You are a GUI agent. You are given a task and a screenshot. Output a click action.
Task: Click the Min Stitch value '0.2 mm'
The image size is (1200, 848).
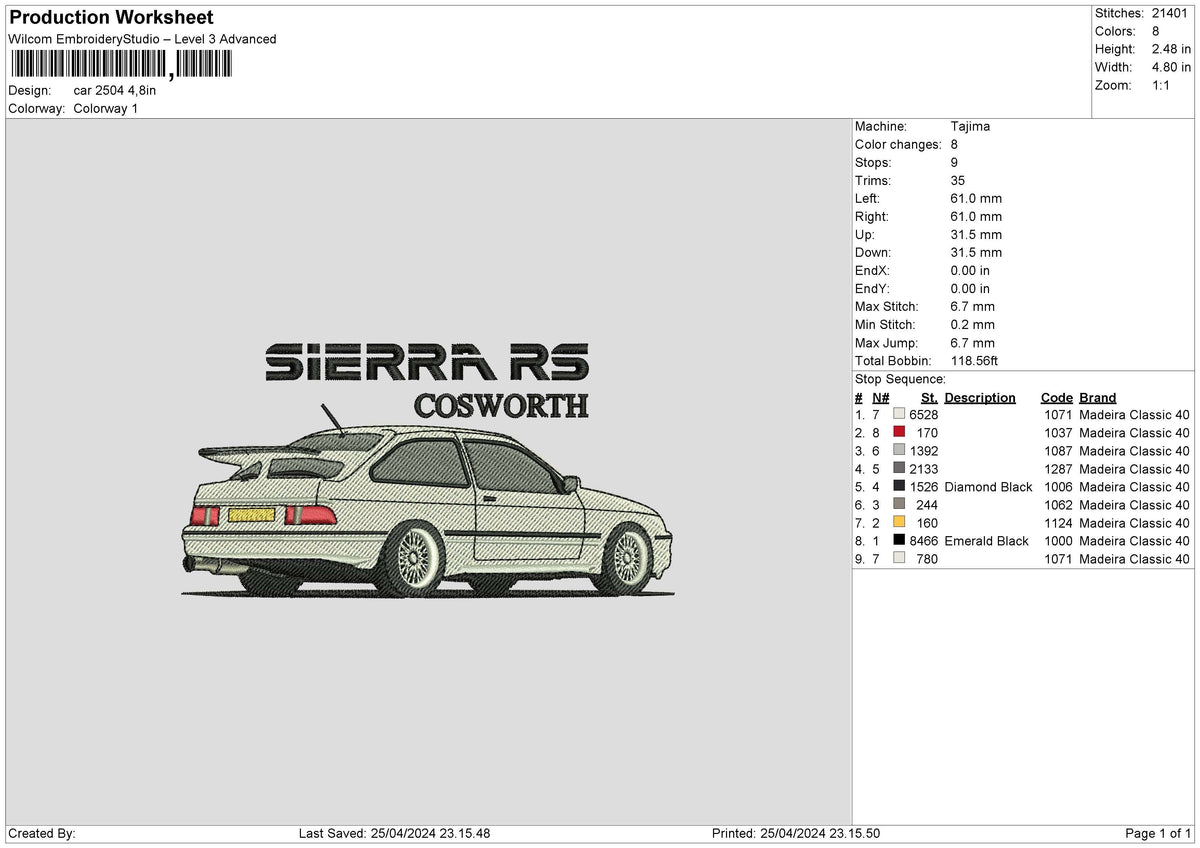point(972,325)
